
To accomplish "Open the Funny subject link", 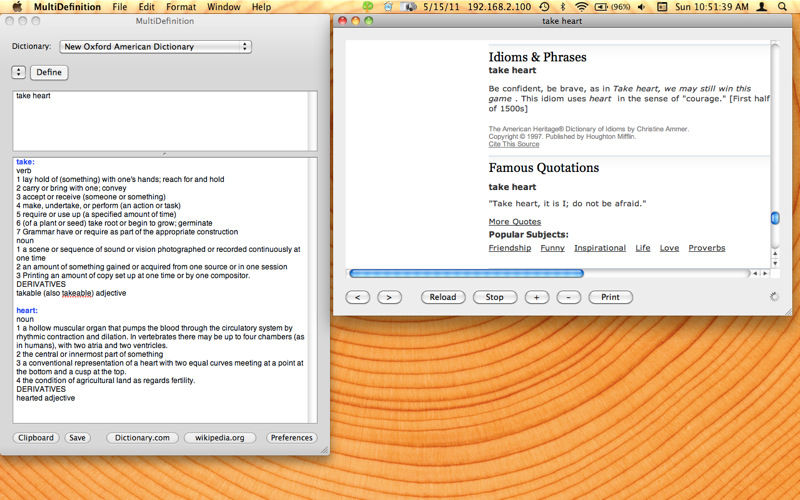I will coord(553,248).
